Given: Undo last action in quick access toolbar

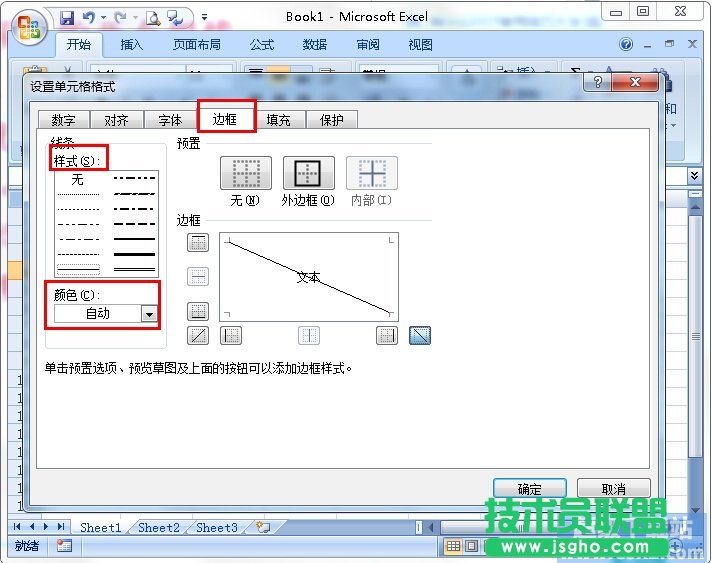Looking at the screenshot, I should tap(89, 18).
